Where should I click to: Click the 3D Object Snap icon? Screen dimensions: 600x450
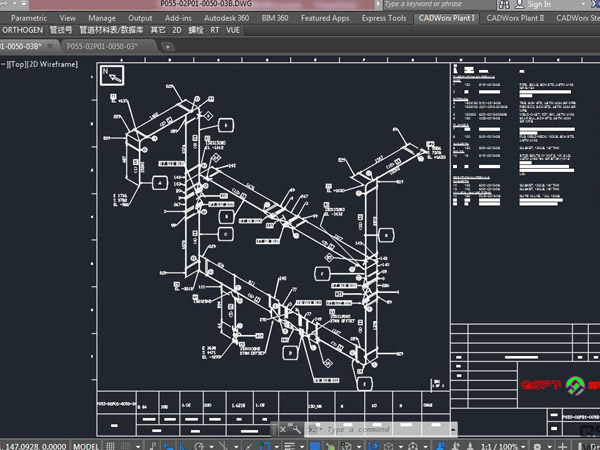point(346,446)
